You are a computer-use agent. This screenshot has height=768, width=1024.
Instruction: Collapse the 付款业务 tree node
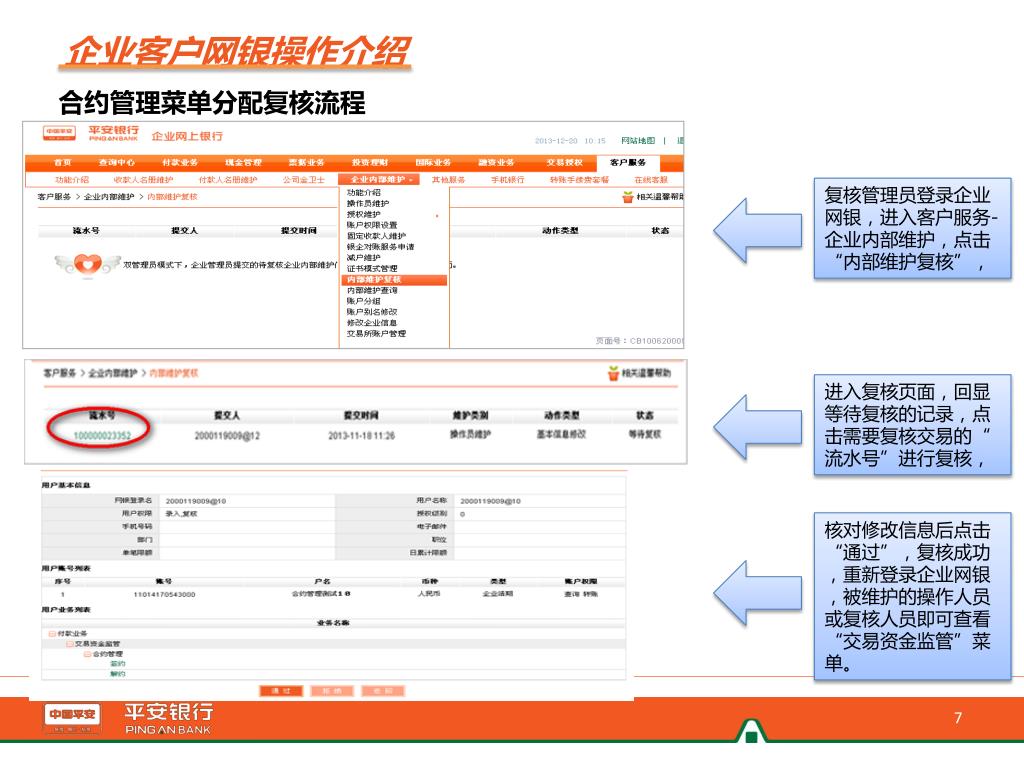[52, 633]
